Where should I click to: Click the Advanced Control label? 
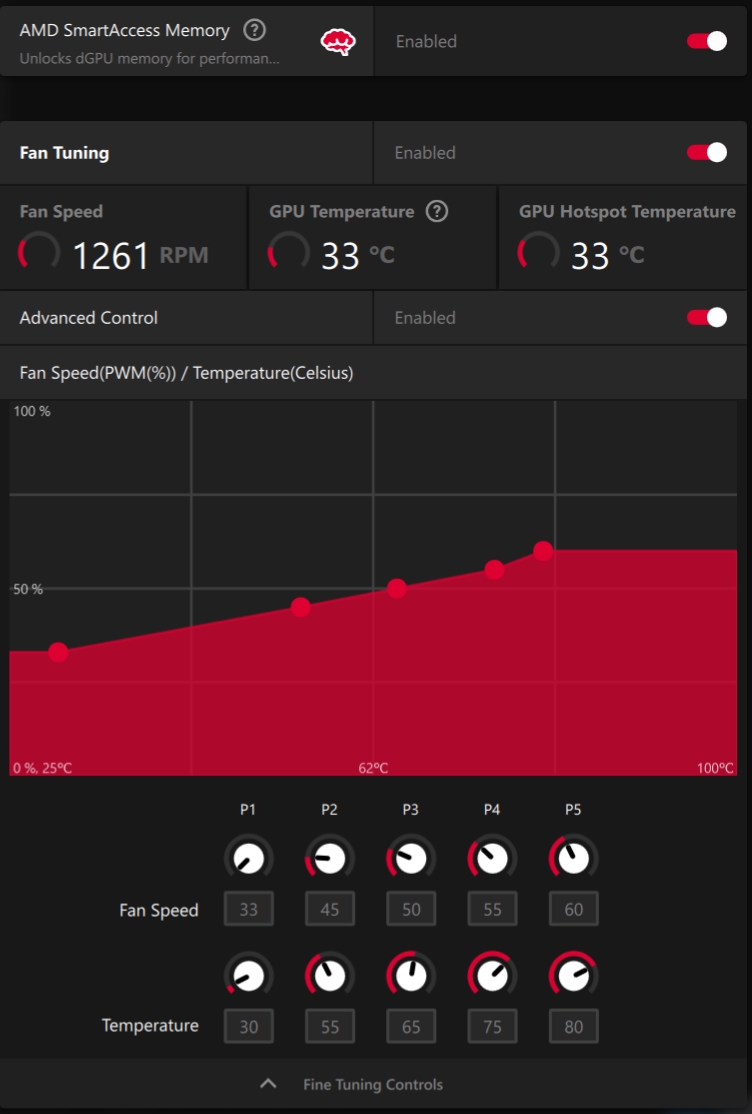tap(89, 318)
